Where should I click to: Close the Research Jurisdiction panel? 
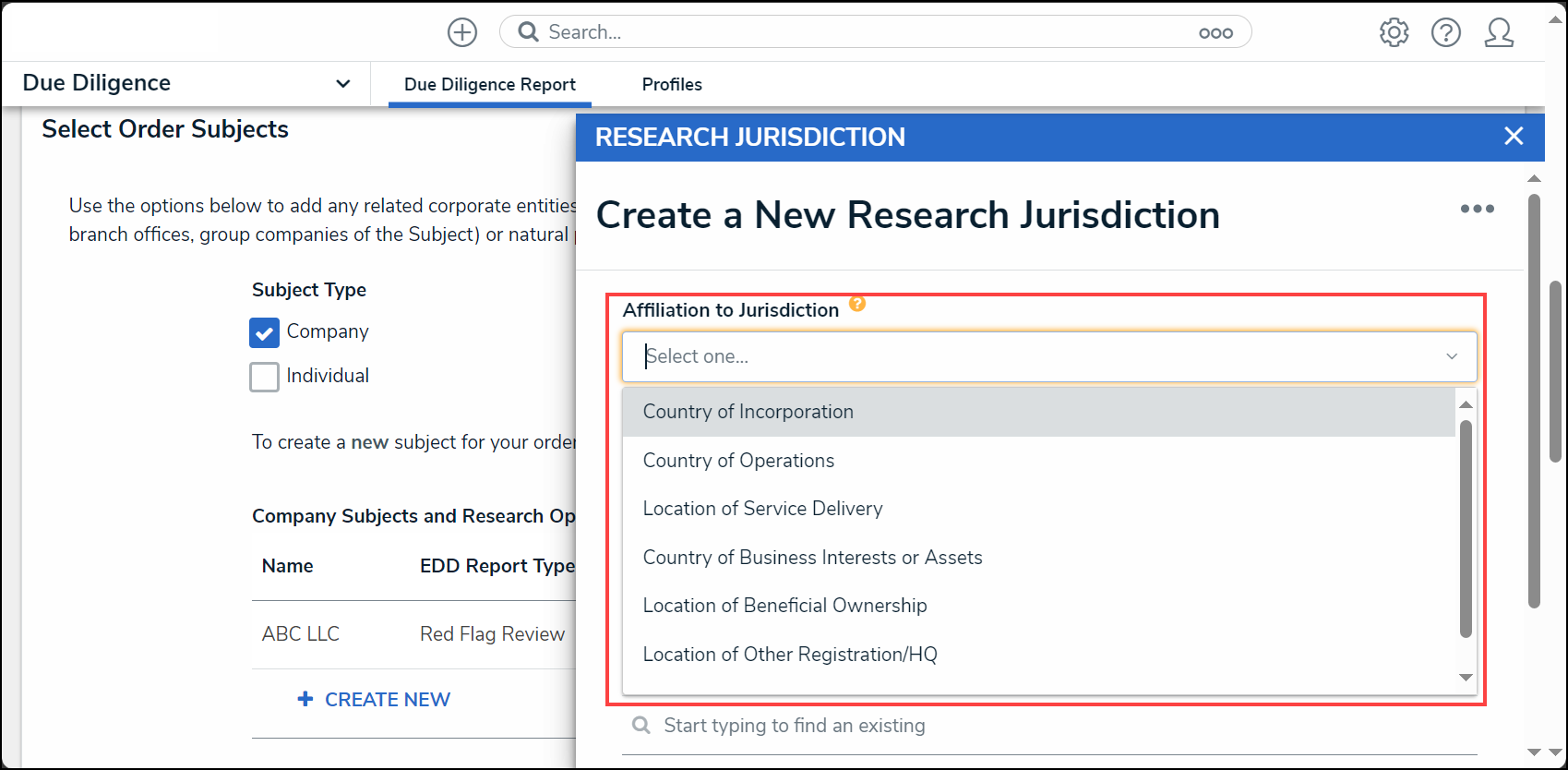coord(1514,136)
